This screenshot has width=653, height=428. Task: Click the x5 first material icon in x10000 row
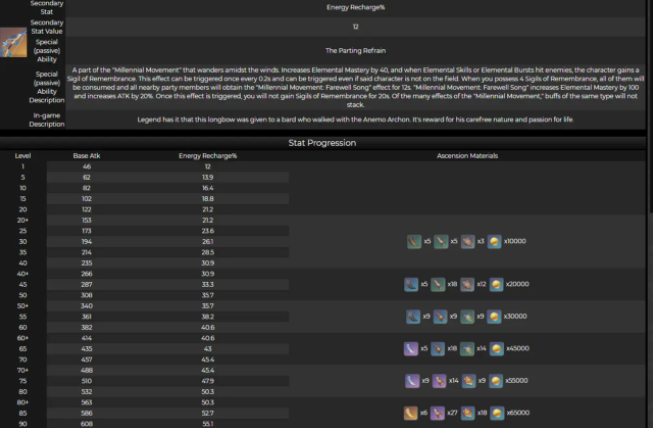414,241
